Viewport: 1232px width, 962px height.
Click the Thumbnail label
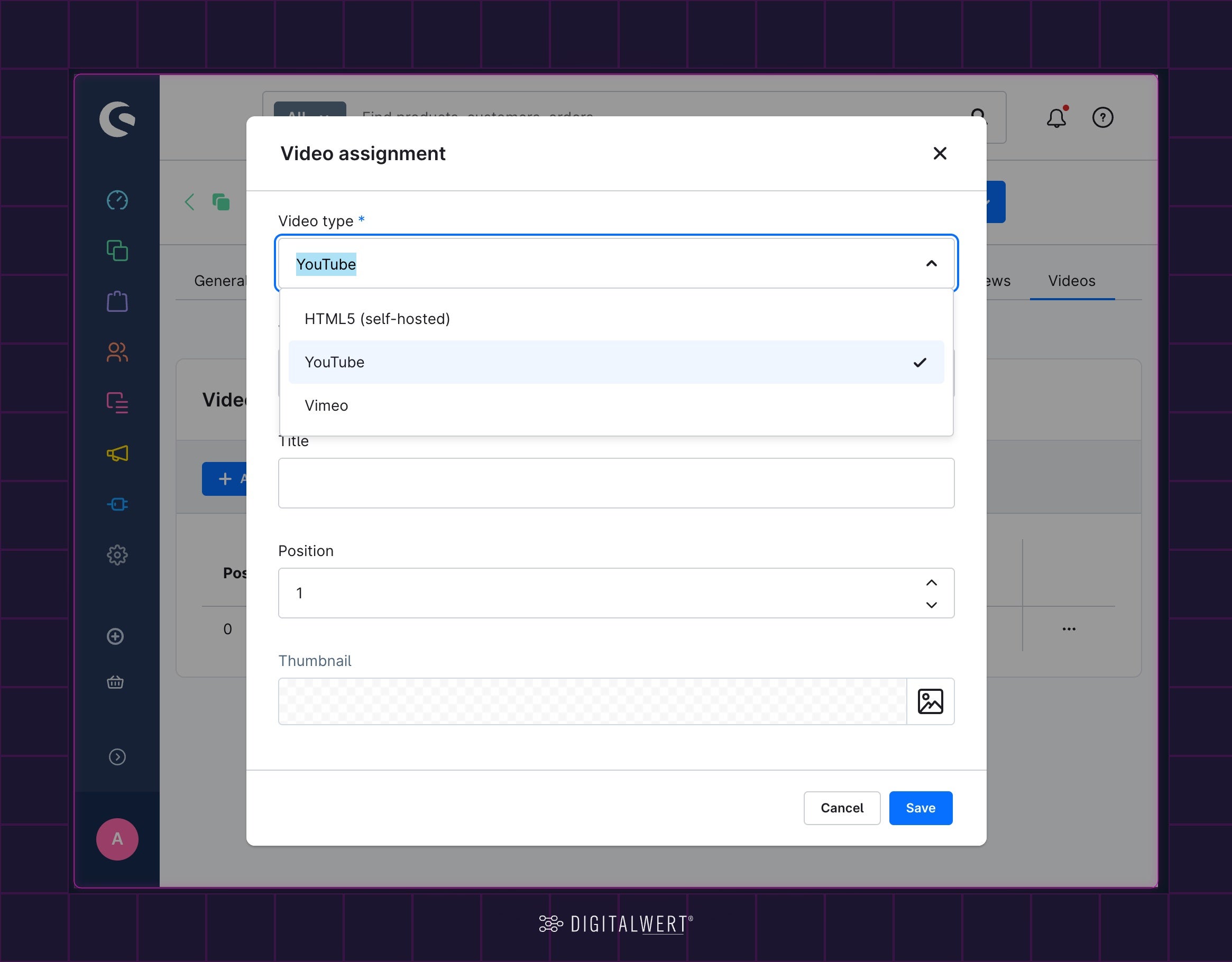coord(315,661)
